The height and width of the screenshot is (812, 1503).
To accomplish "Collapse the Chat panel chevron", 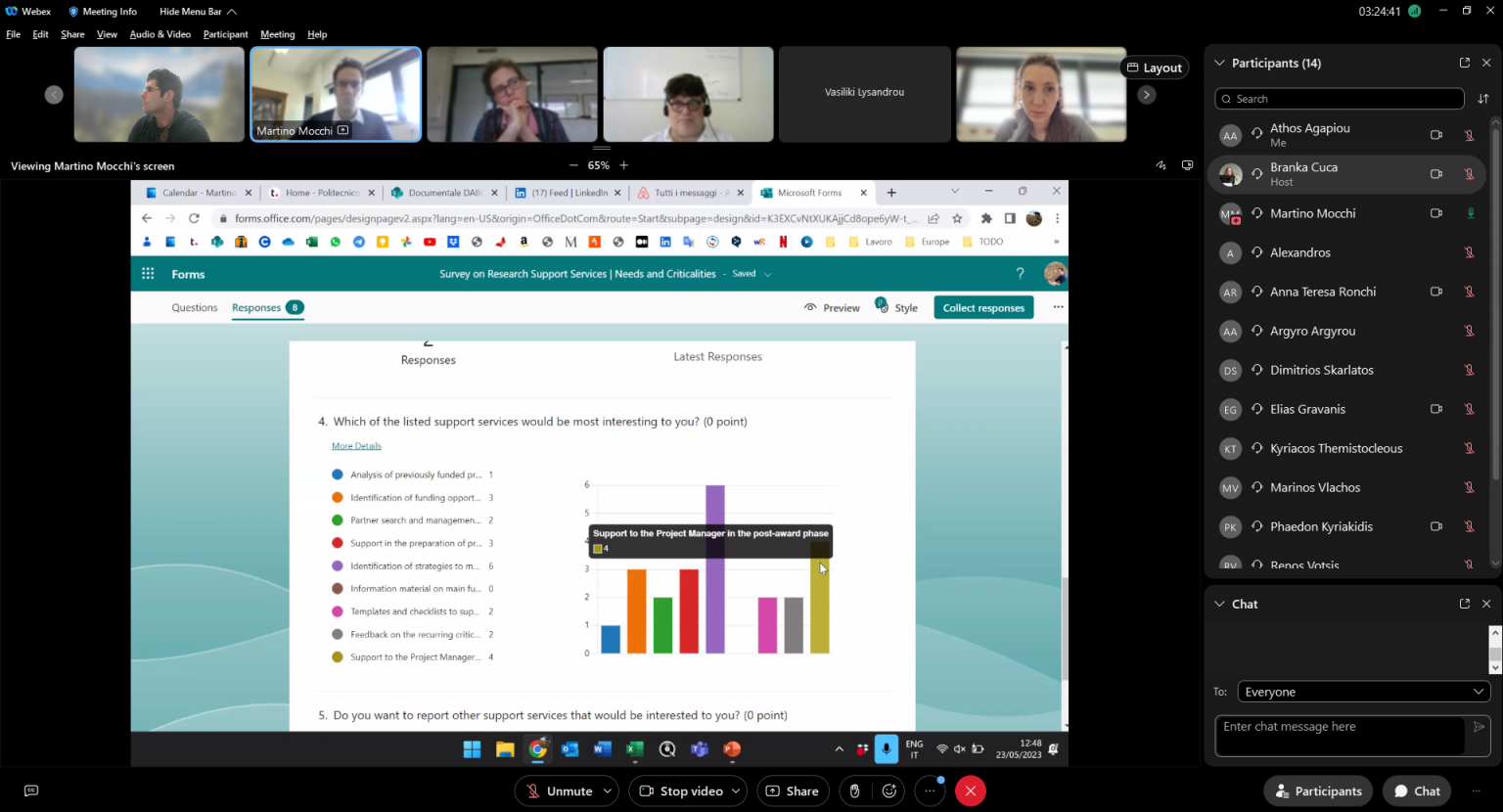I will [x=1219, y=604].
